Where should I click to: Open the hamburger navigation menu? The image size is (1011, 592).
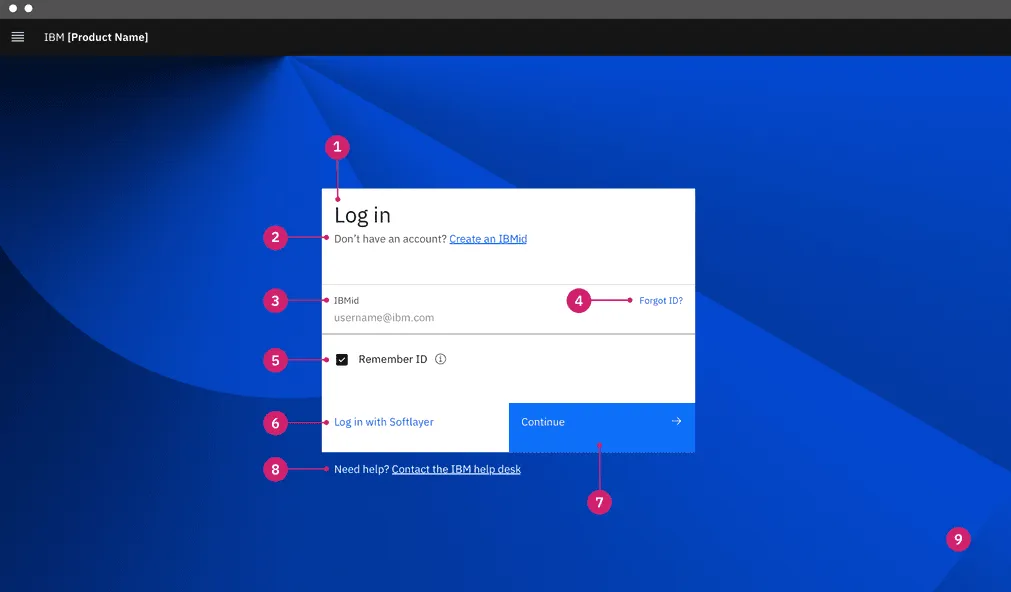coord(17,37)
